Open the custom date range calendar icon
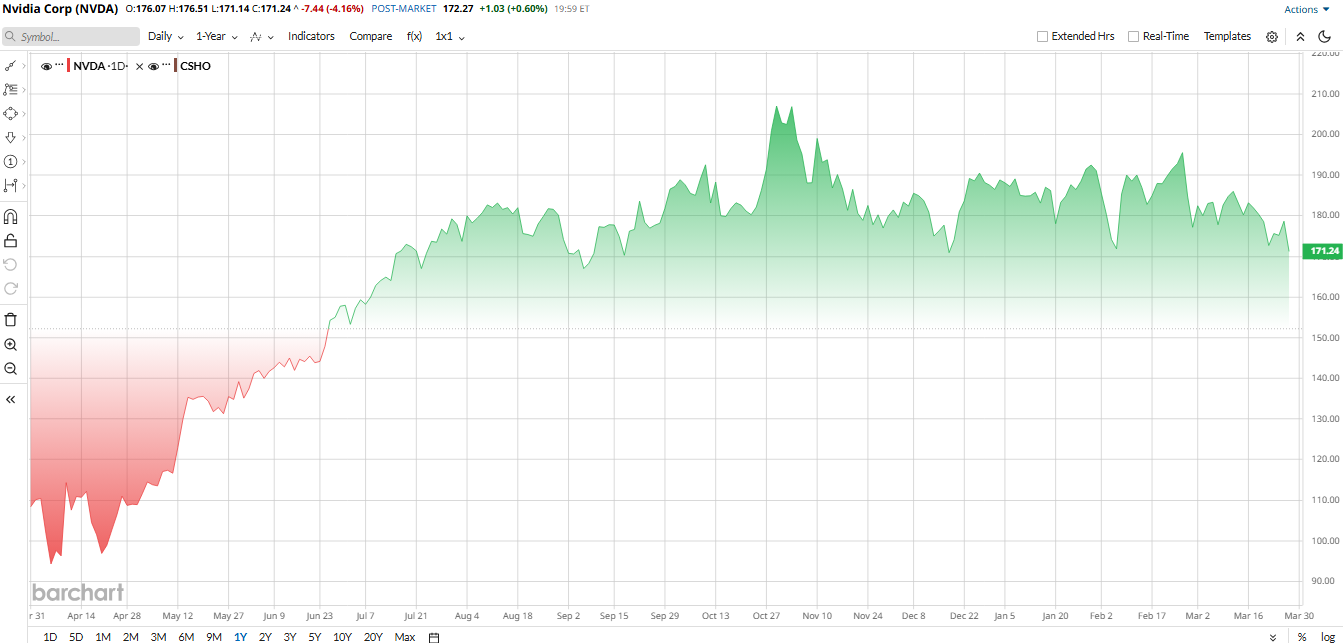 (x=433, y=637)
